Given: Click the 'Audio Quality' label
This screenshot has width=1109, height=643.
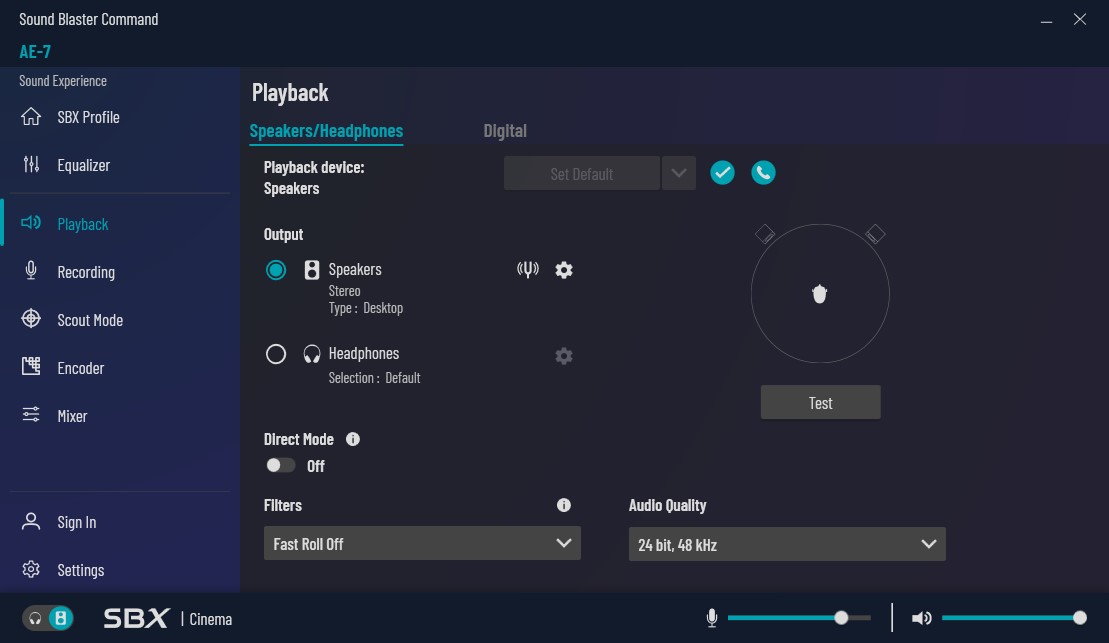Looking at the screenshot, I should (x=668, y=505).
